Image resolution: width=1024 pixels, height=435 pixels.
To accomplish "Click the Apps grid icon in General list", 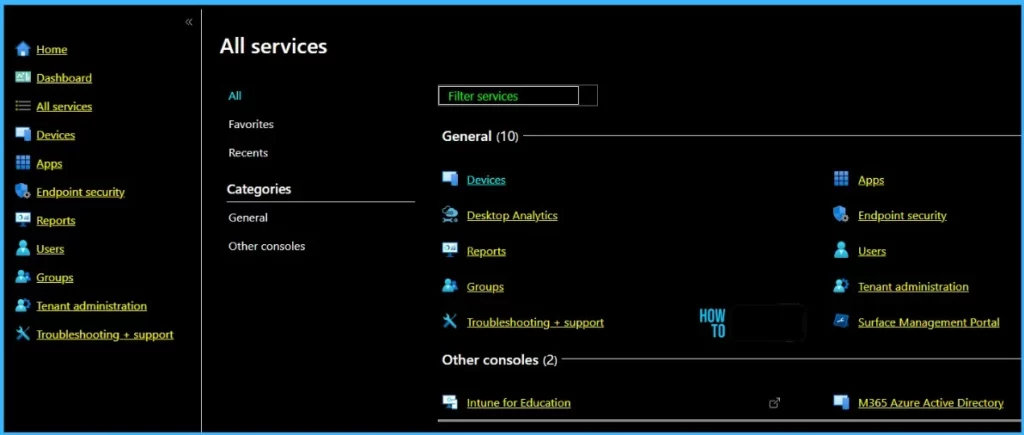I will tap(841, 180).
